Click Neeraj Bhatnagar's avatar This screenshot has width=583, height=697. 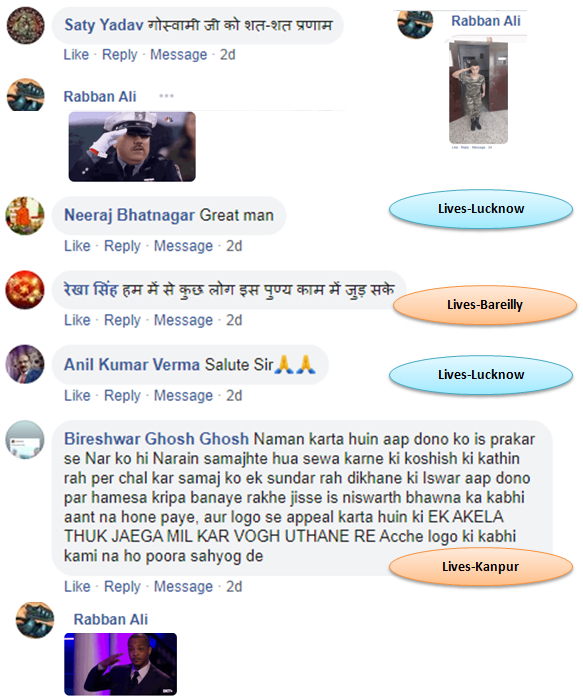(25, 216)
